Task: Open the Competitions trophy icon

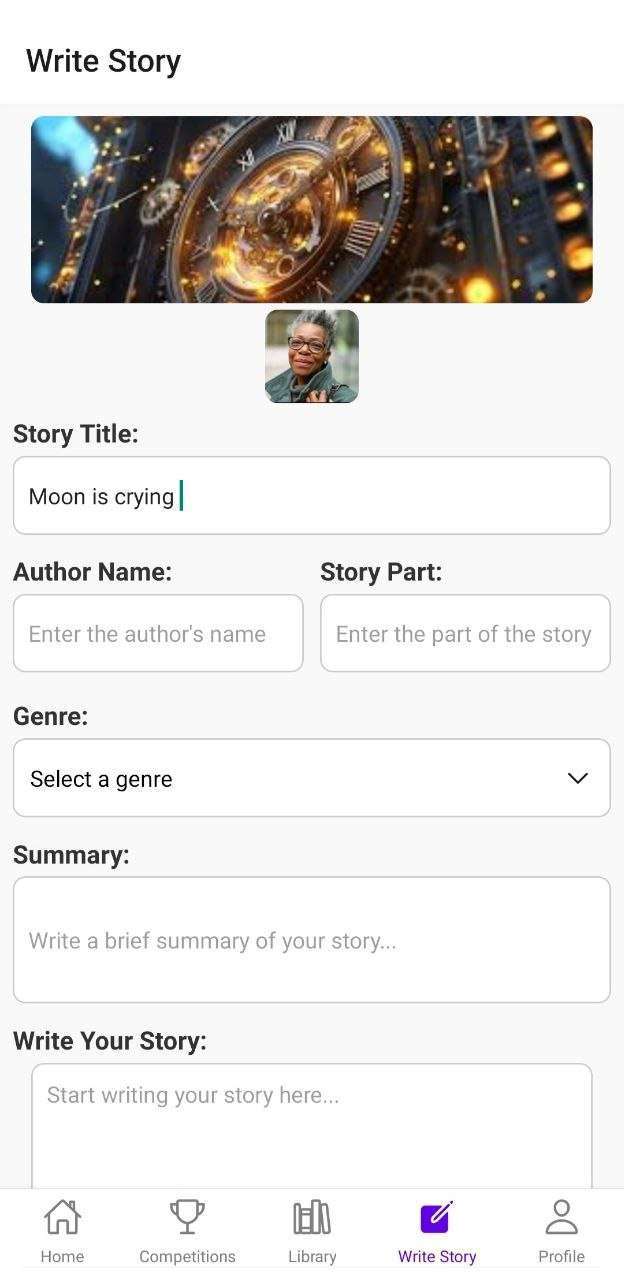Action: 187,1217
